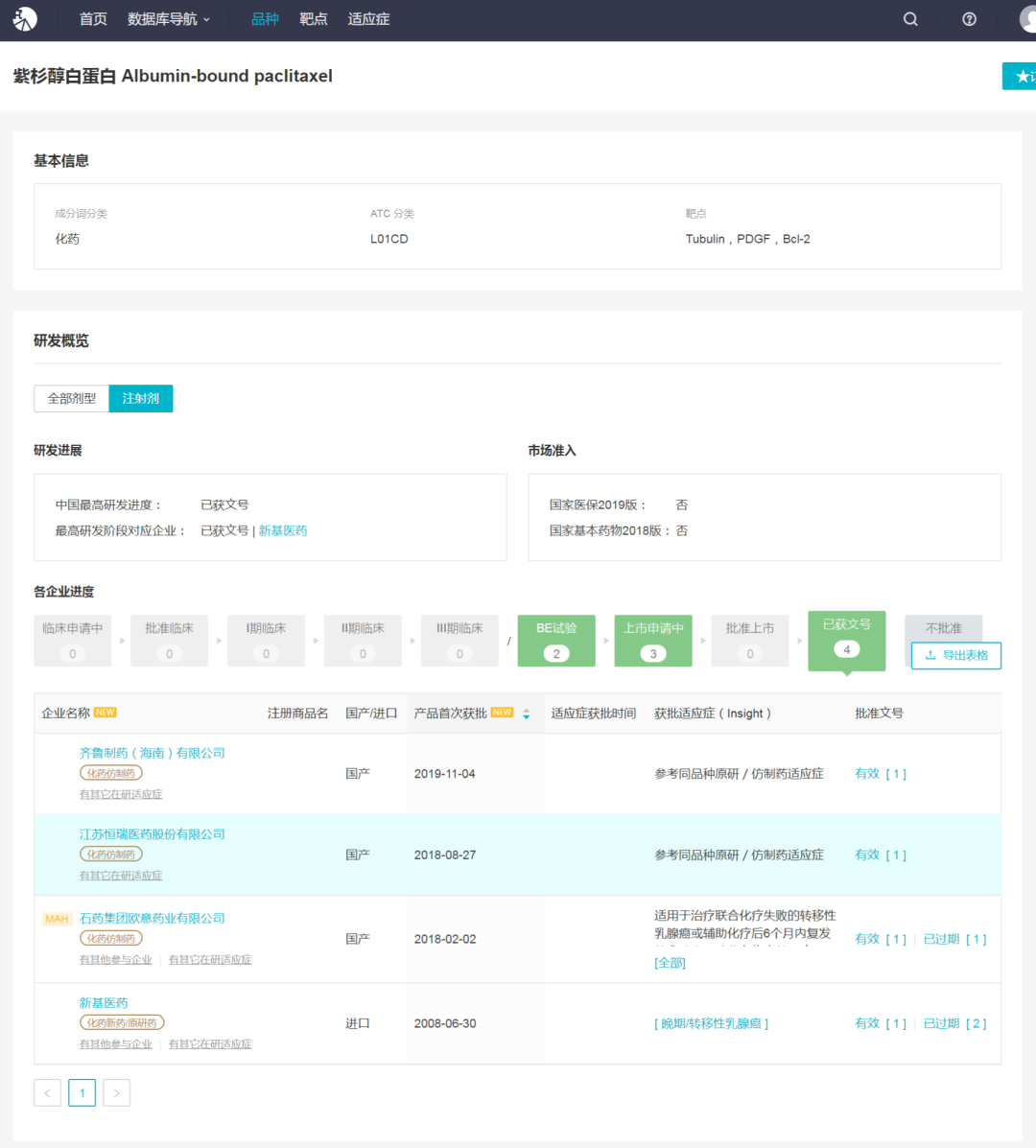The height and width of the screenshot is (1148, 1036).
Task: Select the 不批准 stage box
Action: (x=943, y=627)
